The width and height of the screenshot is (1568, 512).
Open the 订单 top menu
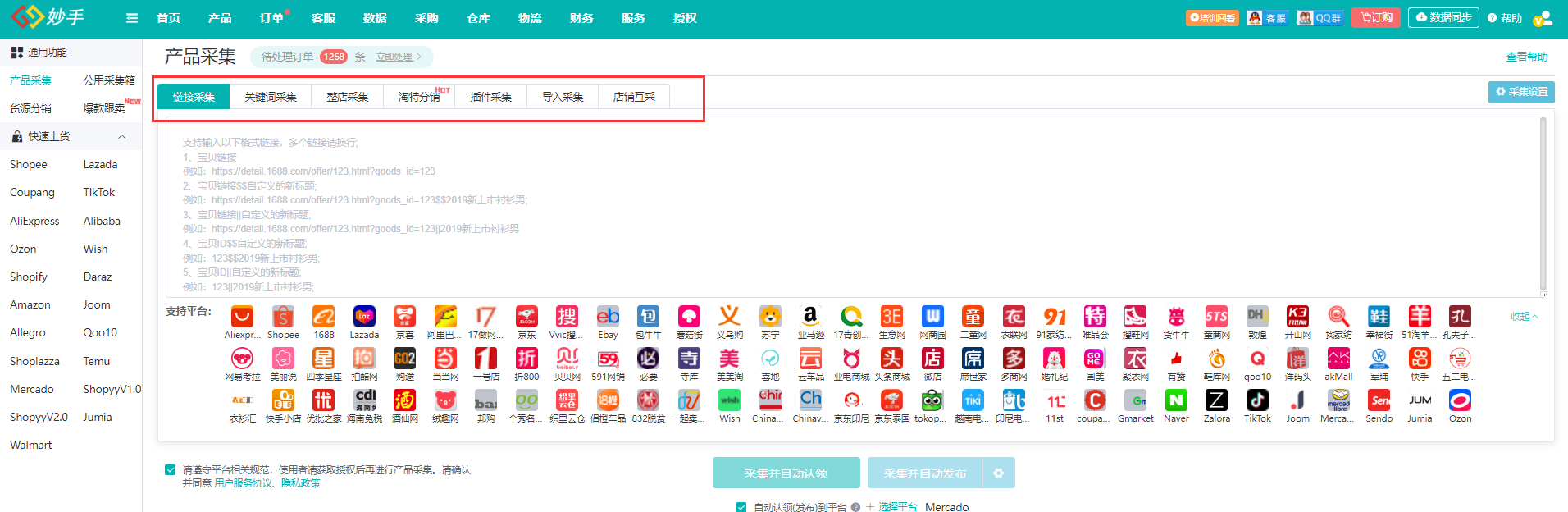(271, 18)
